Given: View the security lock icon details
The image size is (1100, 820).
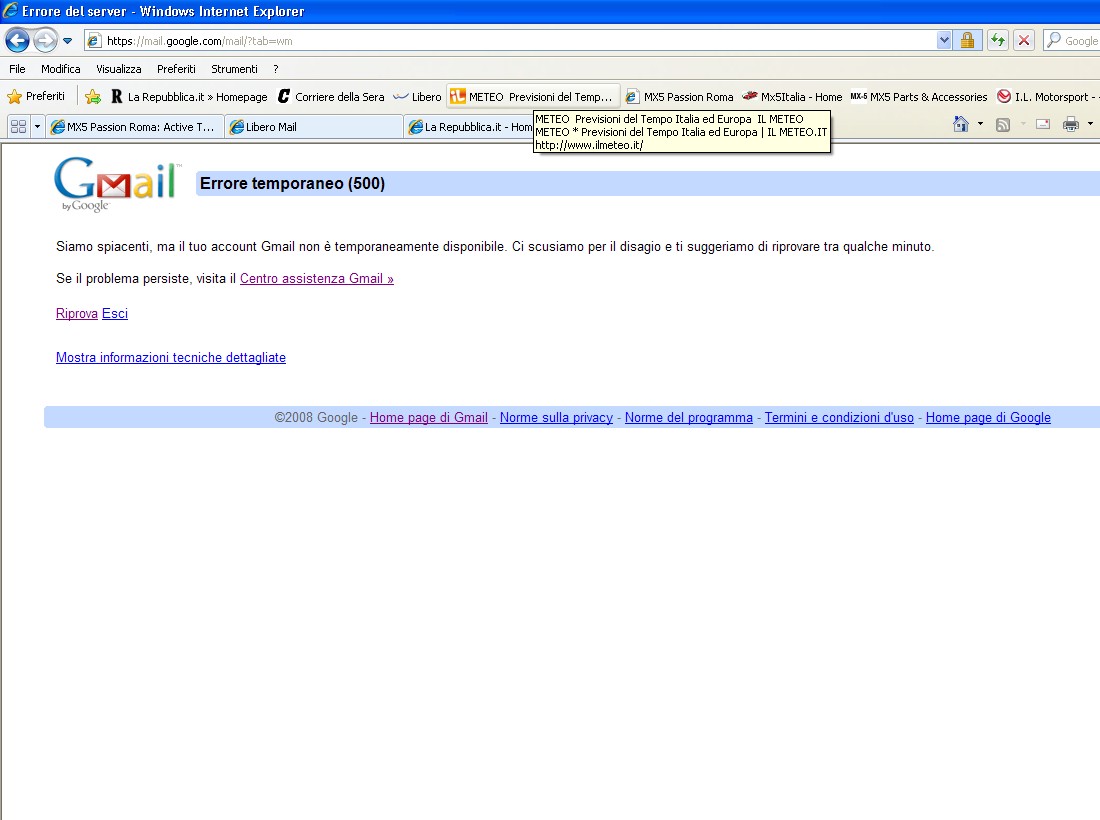Looking at the screenshot, I should pos(967,41).
